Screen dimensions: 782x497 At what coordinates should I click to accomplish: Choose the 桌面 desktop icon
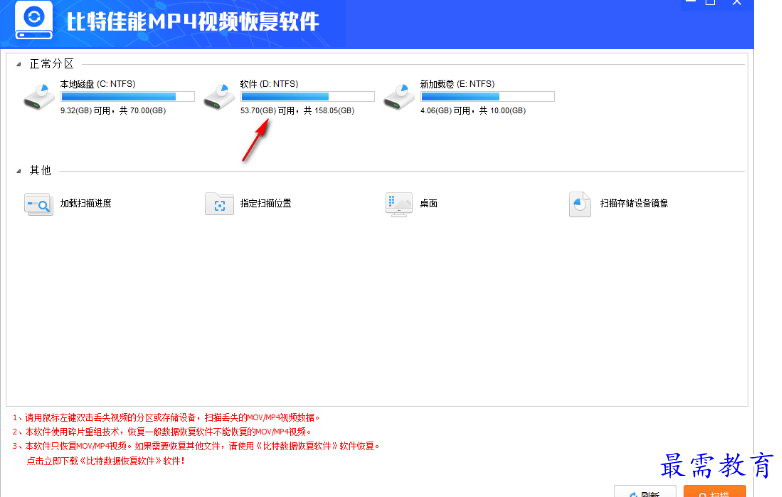(399, 204)
